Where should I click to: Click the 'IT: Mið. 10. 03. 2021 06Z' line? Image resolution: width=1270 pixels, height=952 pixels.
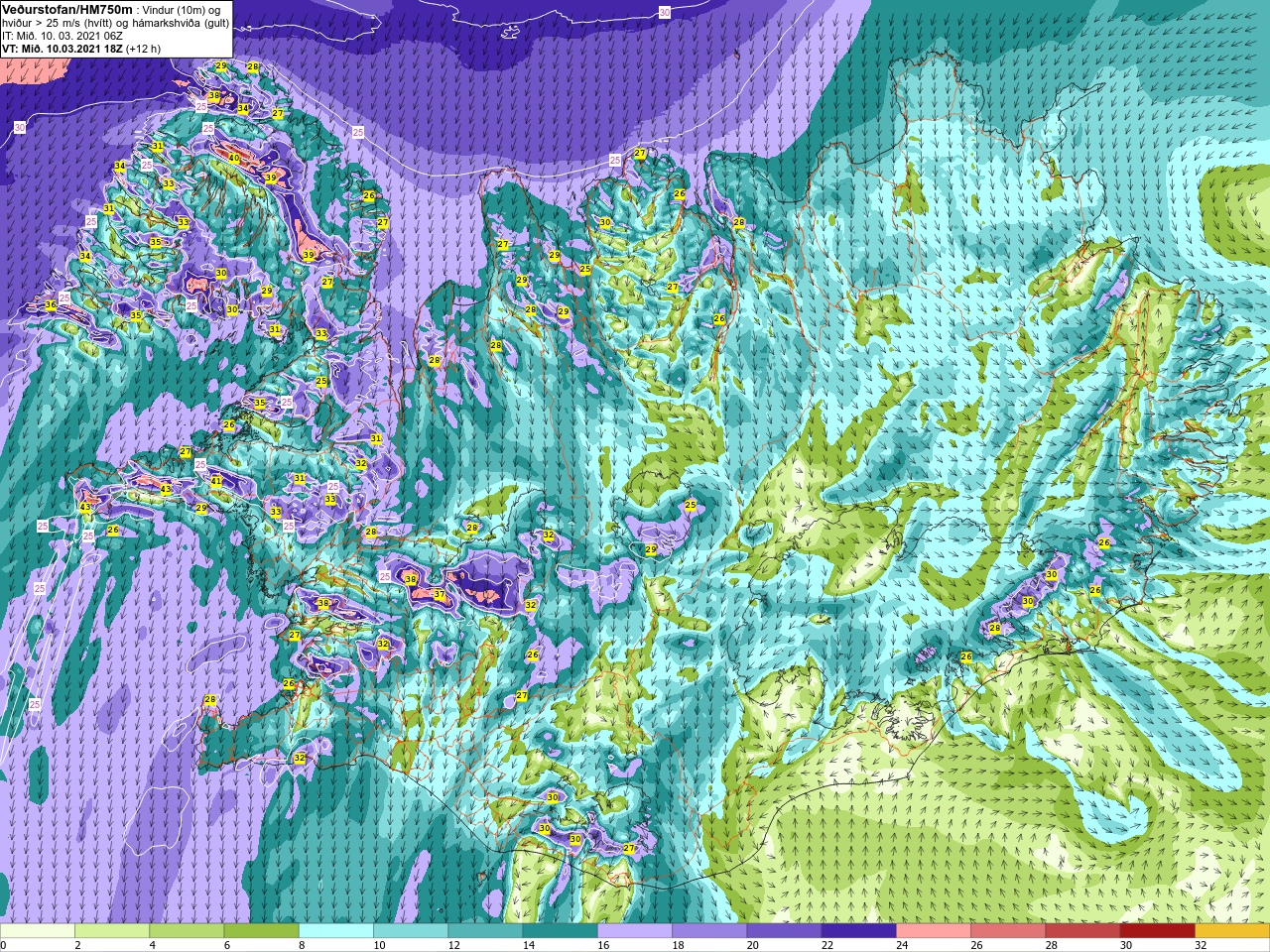coord(63,35)
